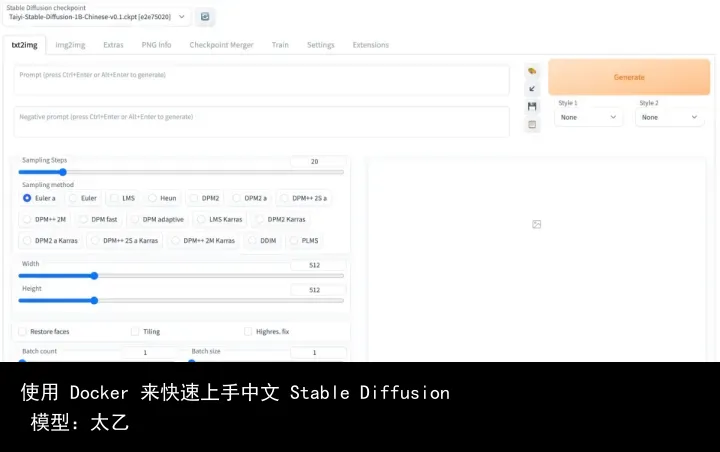
Task: Select the DDIM sampling method
Action: click(x=263, y=240)
